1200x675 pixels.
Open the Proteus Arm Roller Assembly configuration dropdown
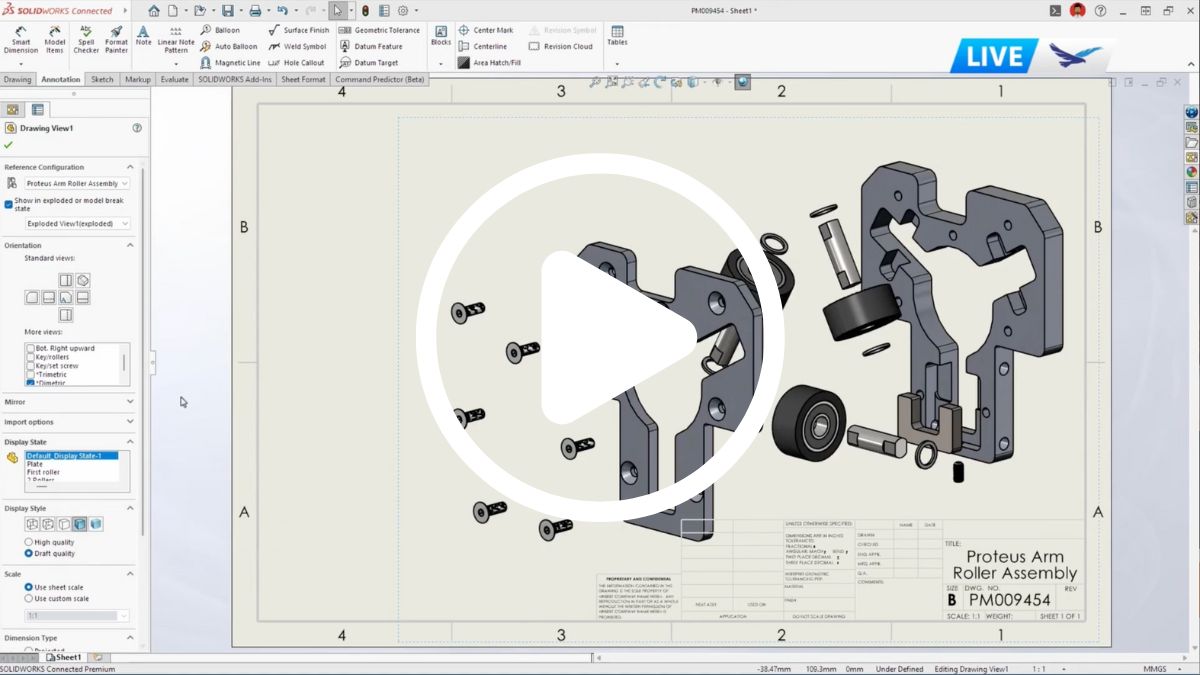78,184
